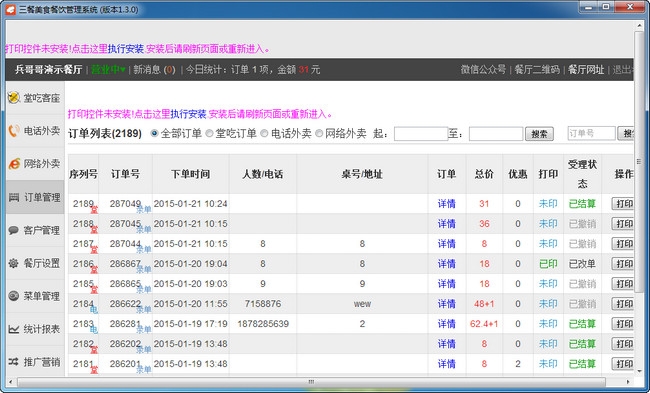Open the 网络外卖 online takeout icon
Viewport: 650px width, 393px height.
(x=14, y=164)
